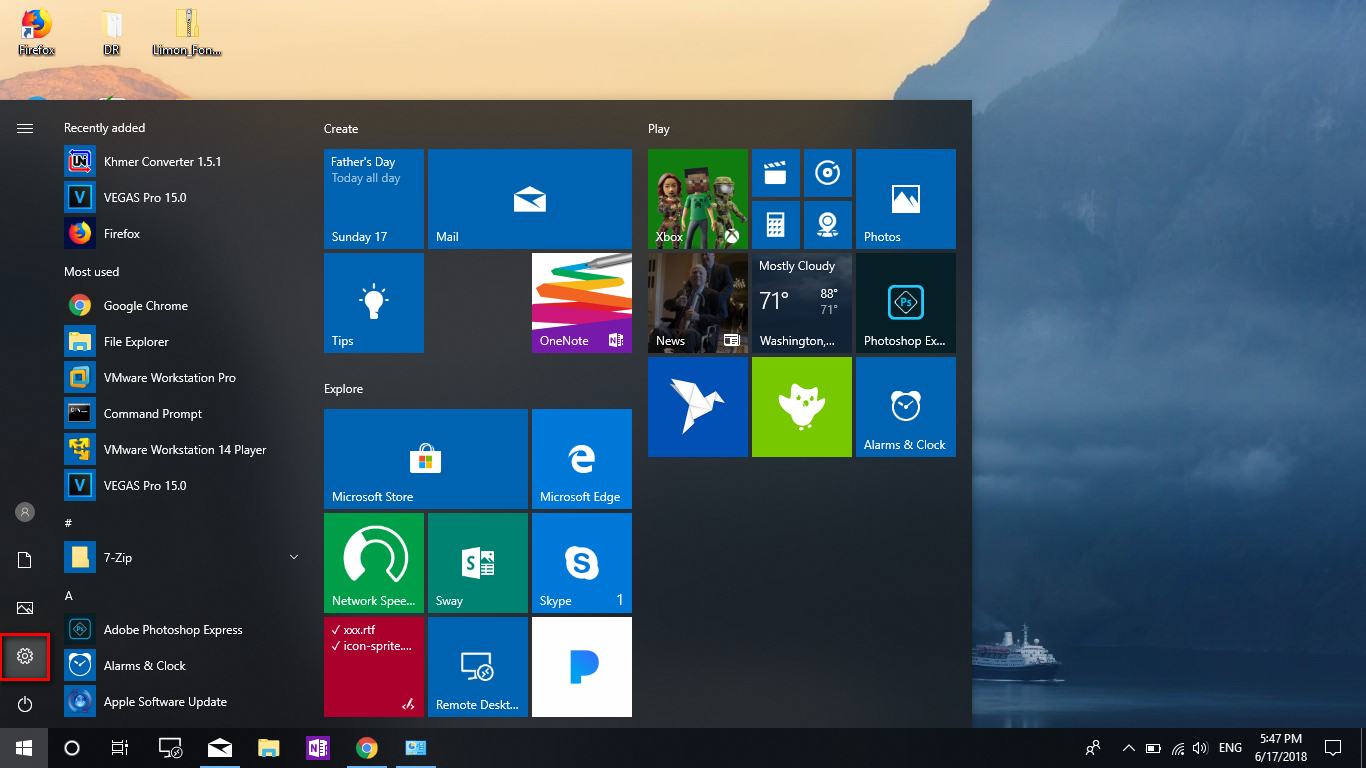Screen dimensions: 1366x768
Task: Open the Power options icon
Action: click(25, 703)
